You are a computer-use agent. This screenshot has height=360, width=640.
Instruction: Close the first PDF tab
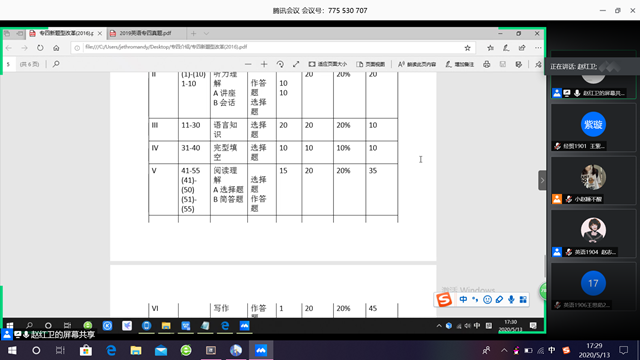pyautogui.click(x=100, y=33)
